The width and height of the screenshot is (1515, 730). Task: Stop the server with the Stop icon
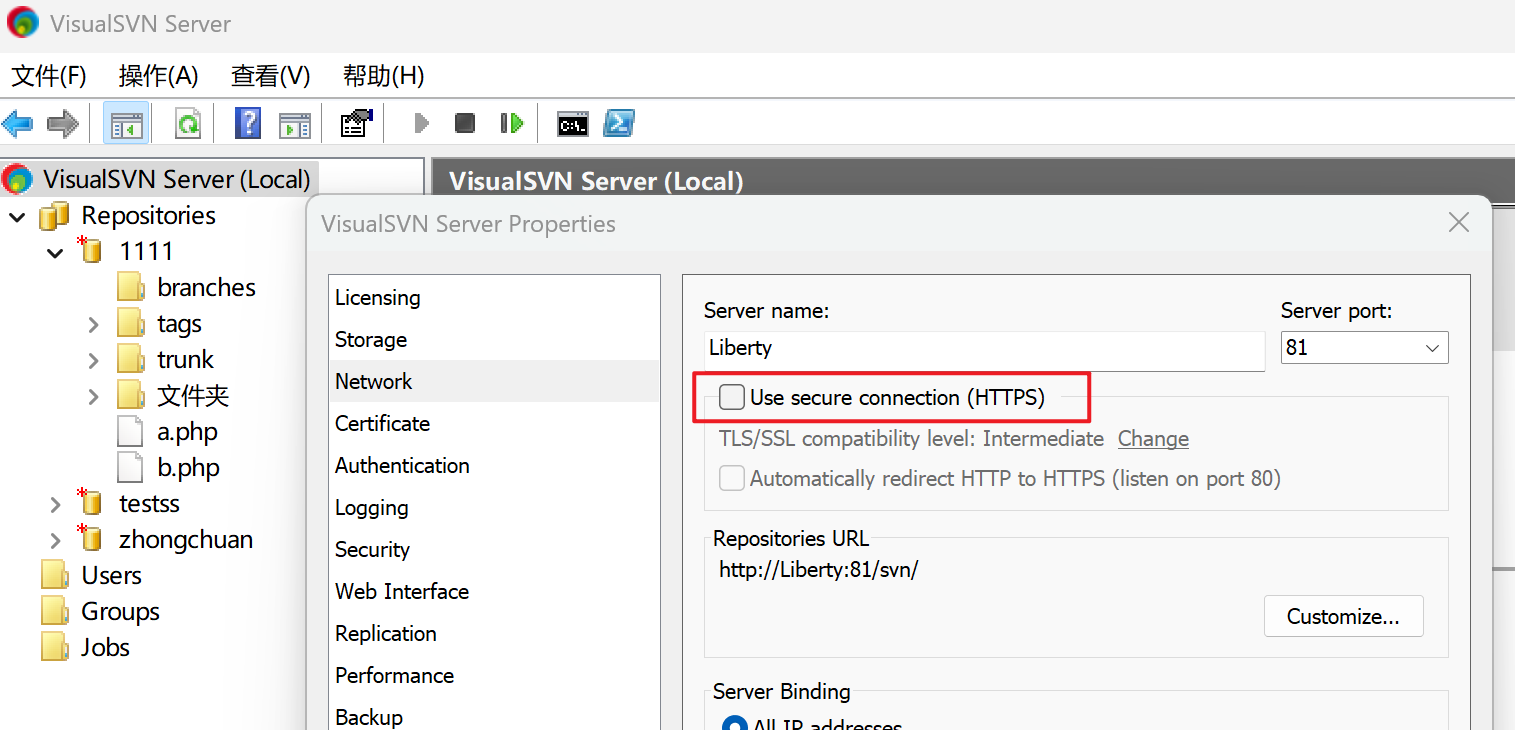click(x=465, y=123)
